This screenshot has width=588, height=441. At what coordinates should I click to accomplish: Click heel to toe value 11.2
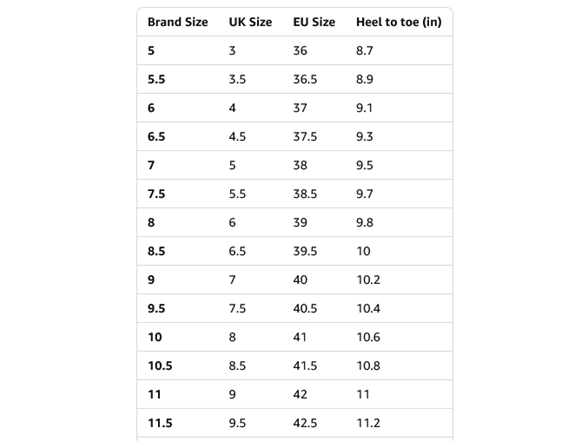click(x=368, y=423)
